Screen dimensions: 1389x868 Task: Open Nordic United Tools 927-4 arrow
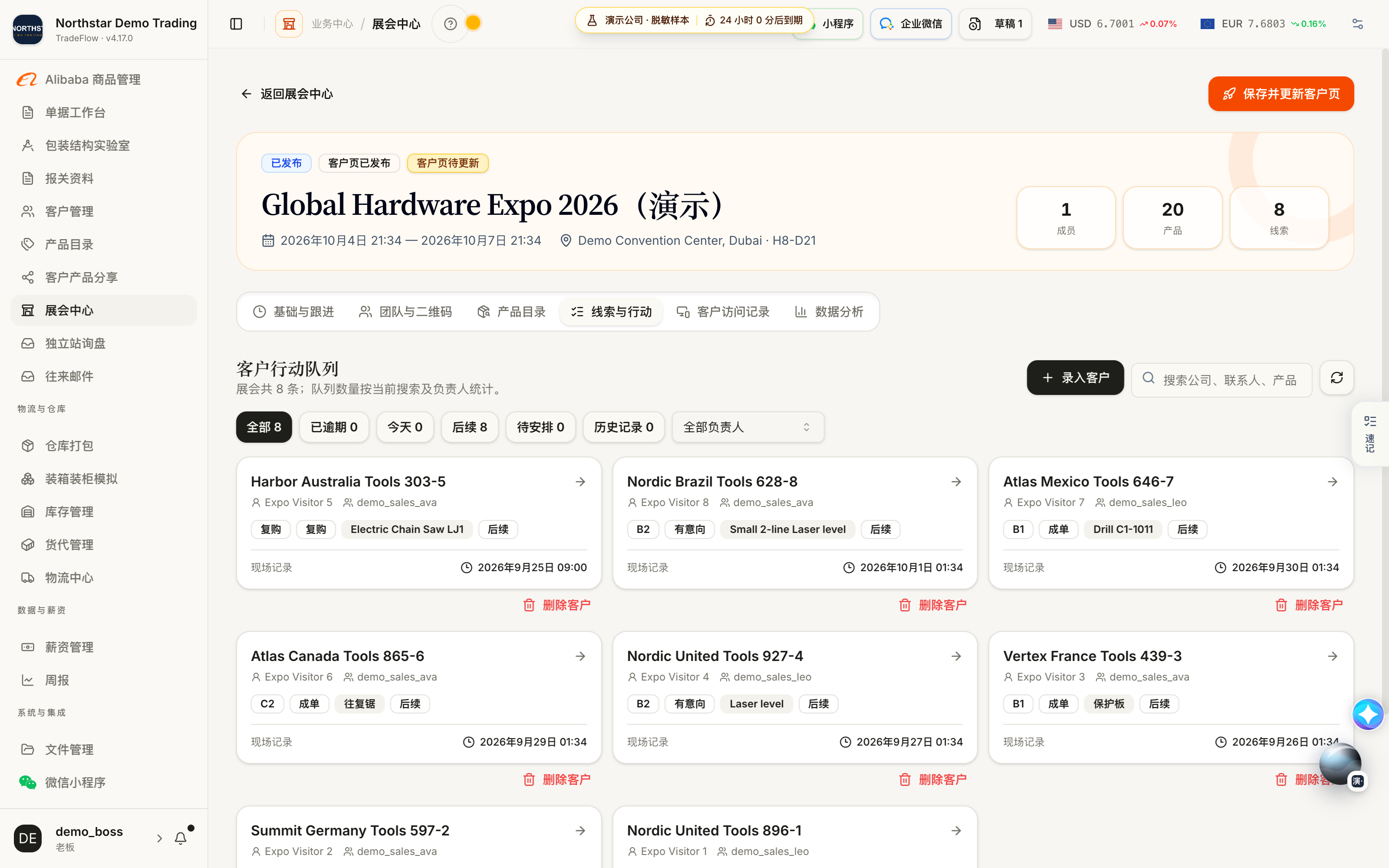click(956, 656)
